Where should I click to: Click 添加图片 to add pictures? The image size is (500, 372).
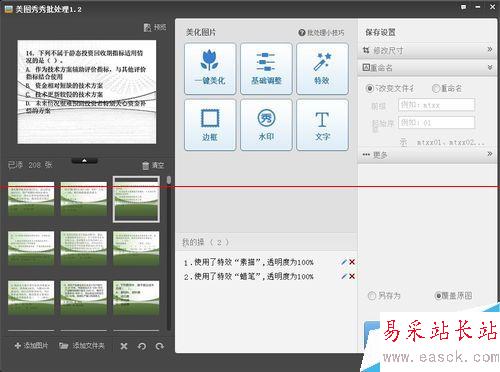tap(31, 346)
